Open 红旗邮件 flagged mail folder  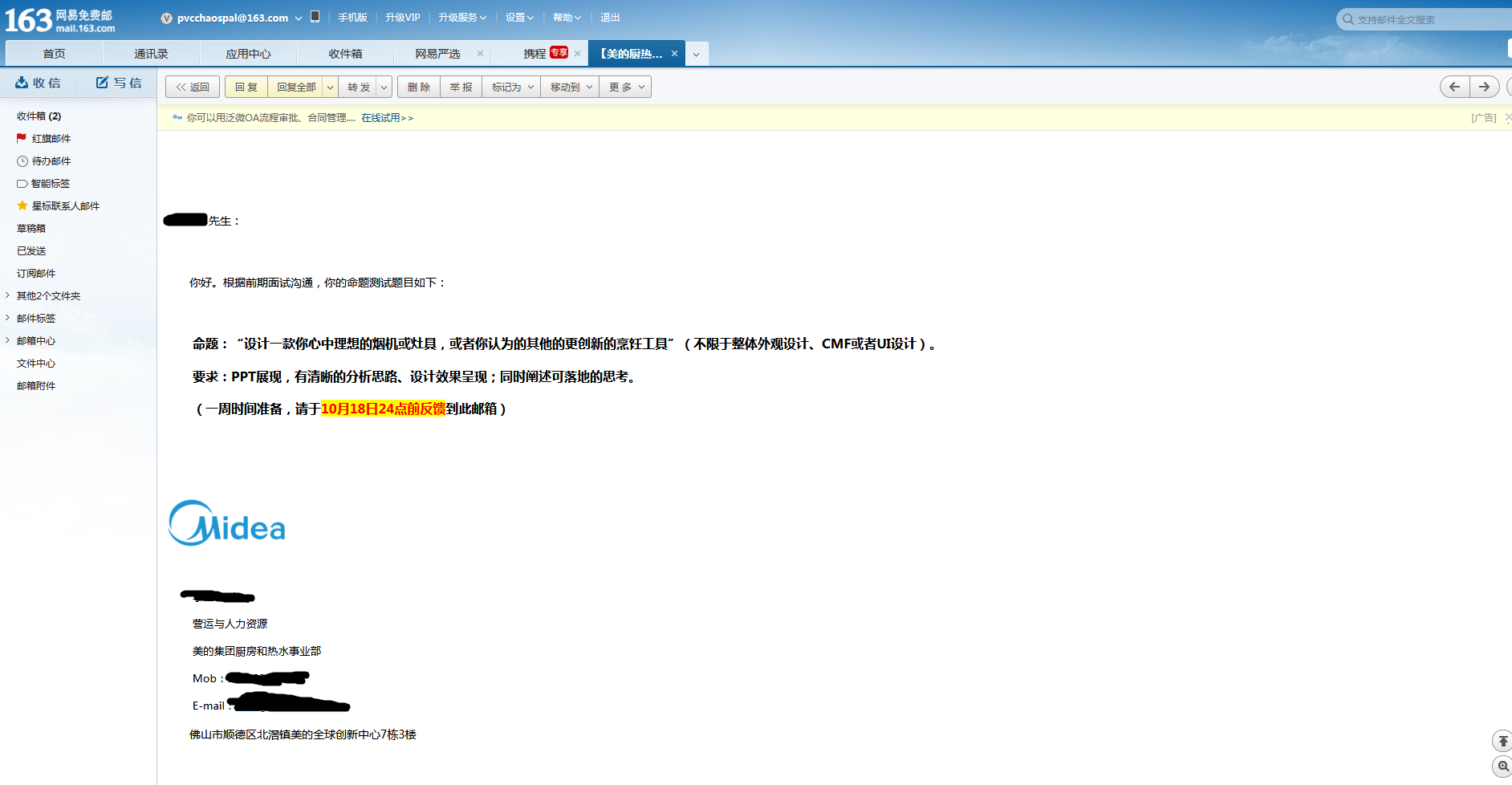51,139
